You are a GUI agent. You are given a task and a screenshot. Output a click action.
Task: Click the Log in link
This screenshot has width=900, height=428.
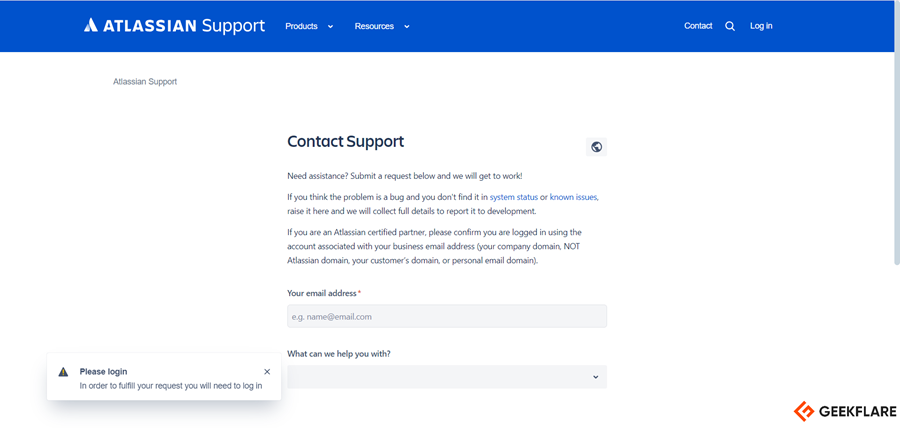point(761,26)
